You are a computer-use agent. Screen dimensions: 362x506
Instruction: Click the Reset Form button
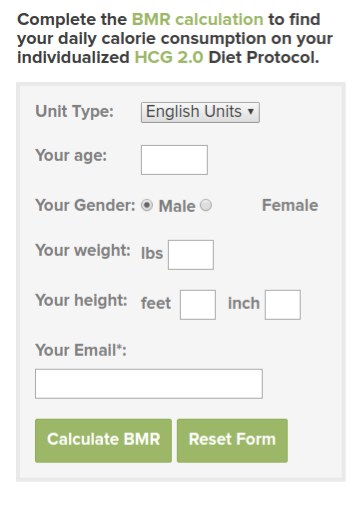(232, 440)
